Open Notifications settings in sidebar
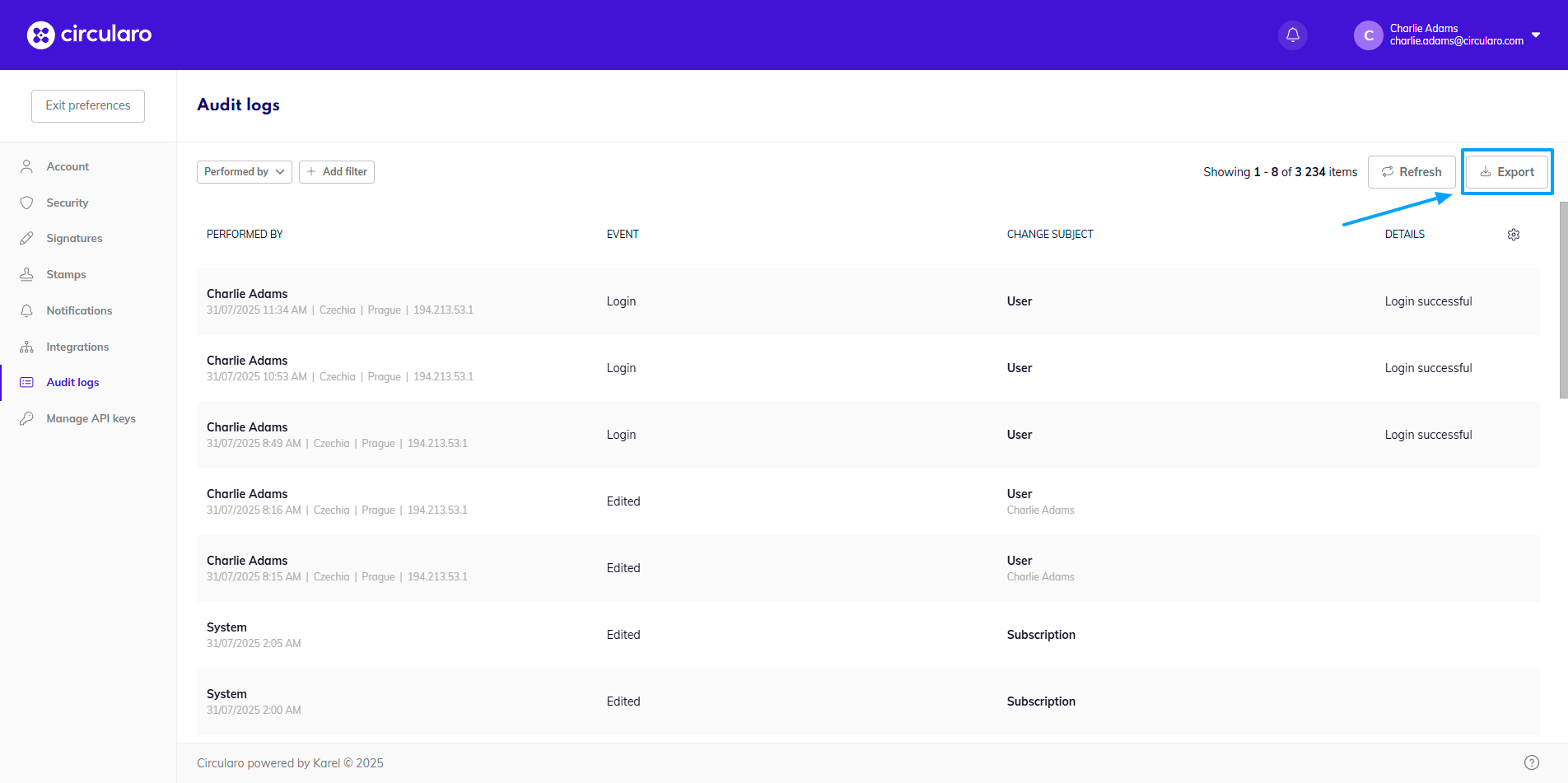 79,310
